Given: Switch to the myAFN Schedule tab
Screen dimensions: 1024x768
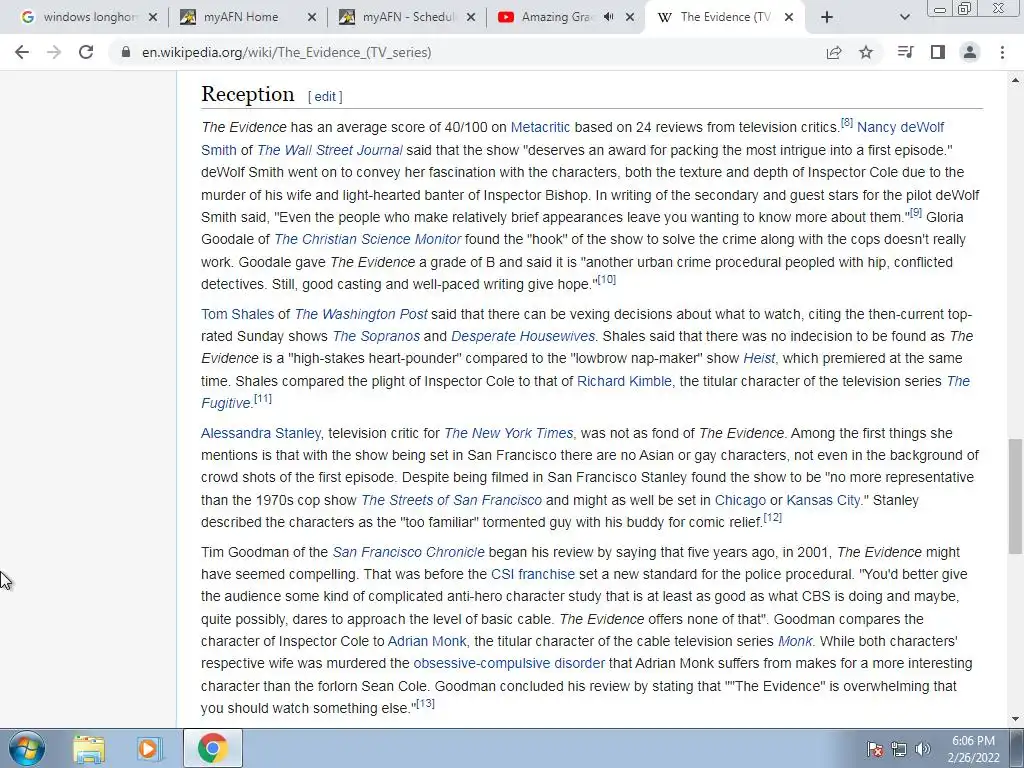Looking at the screenshot, I should (x=408, y=17).
